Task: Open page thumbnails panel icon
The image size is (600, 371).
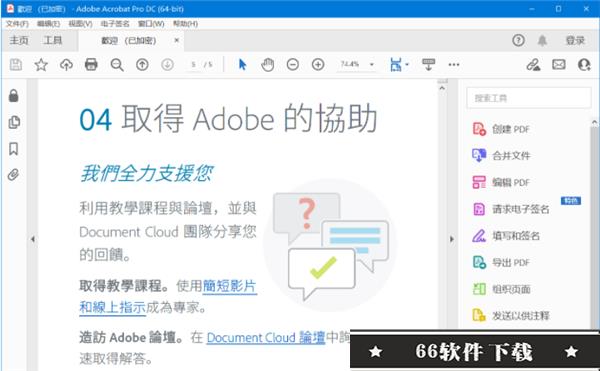Action: [14, 122]
